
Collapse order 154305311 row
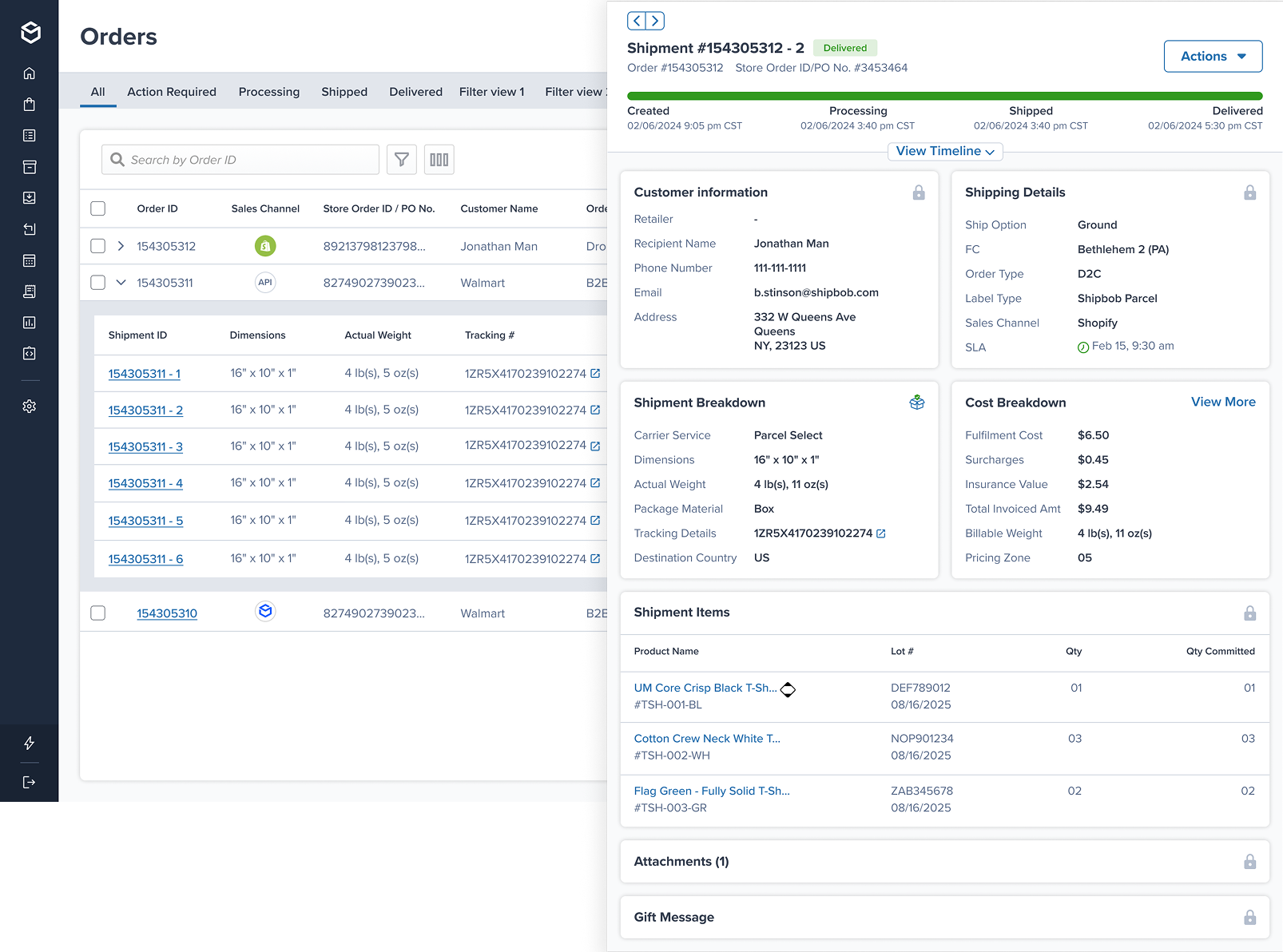[x=121, y=283]
